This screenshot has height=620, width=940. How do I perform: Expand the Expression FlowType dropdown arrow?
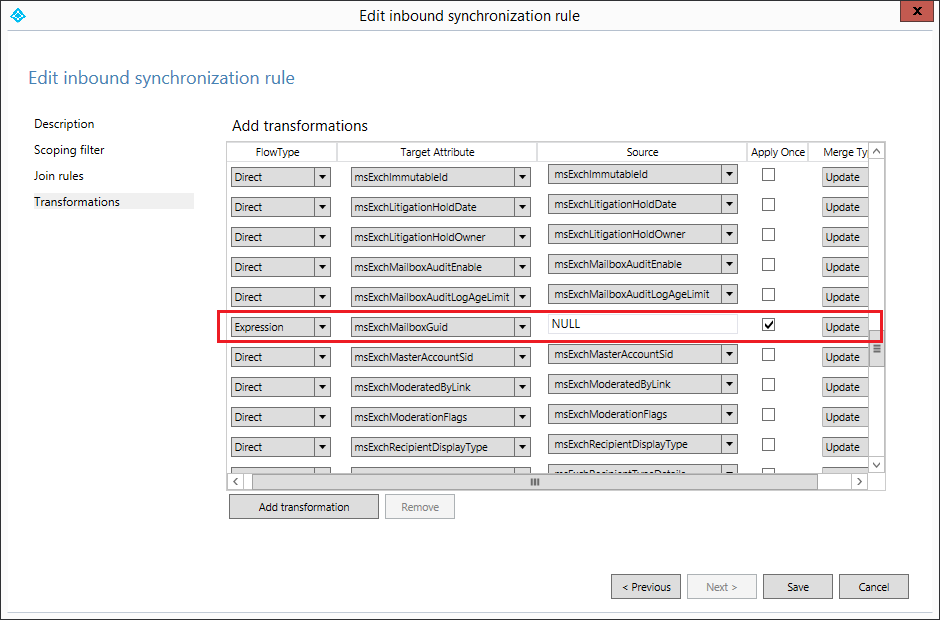click(323, 327)
